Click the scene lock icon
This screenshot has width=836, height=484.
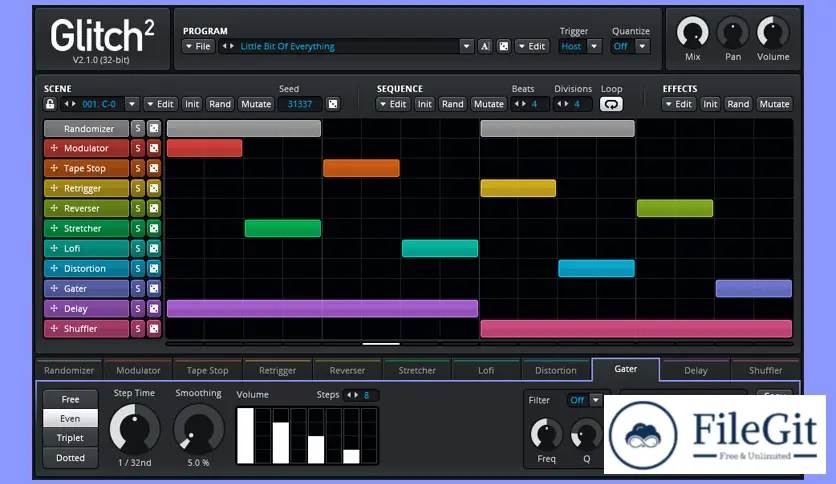point(50,104)
